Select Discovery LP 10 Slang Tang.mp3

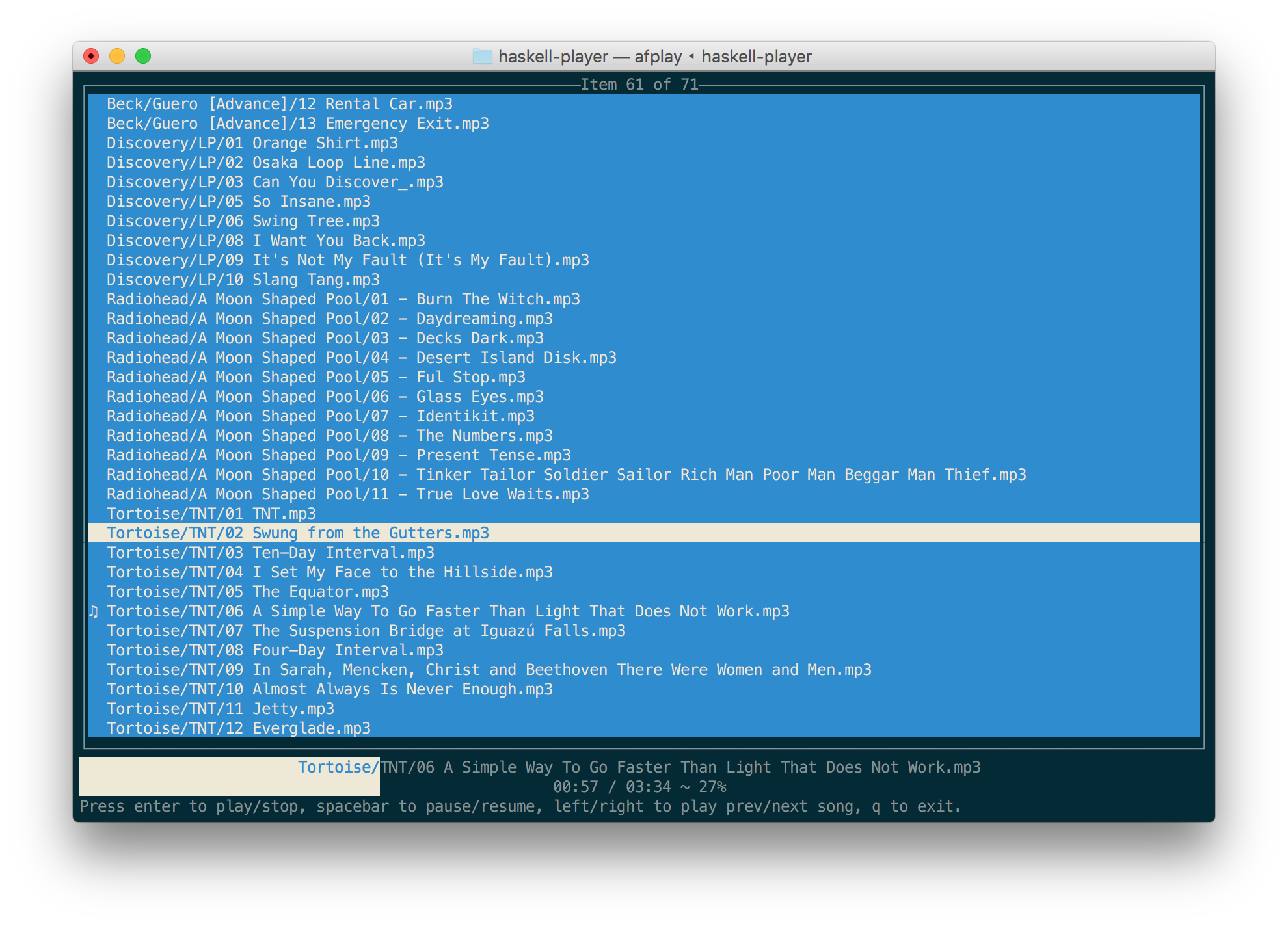tap(243, 280)
